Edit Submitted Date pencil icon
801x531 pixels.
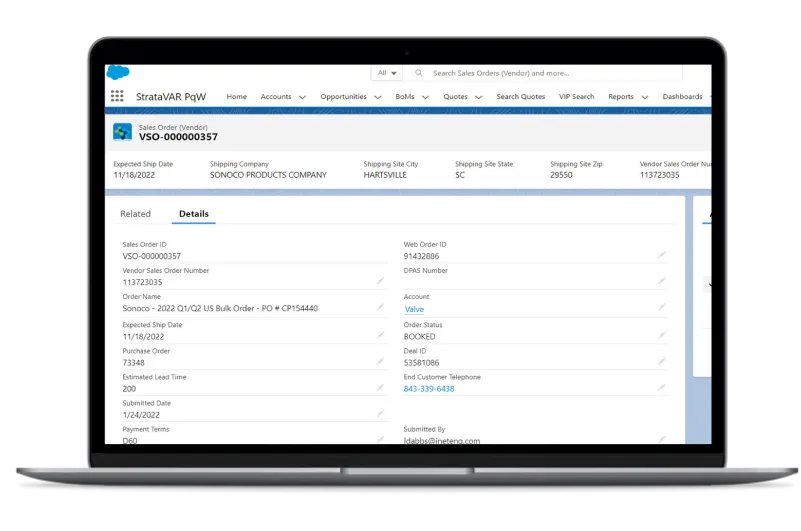click(381, 413)
